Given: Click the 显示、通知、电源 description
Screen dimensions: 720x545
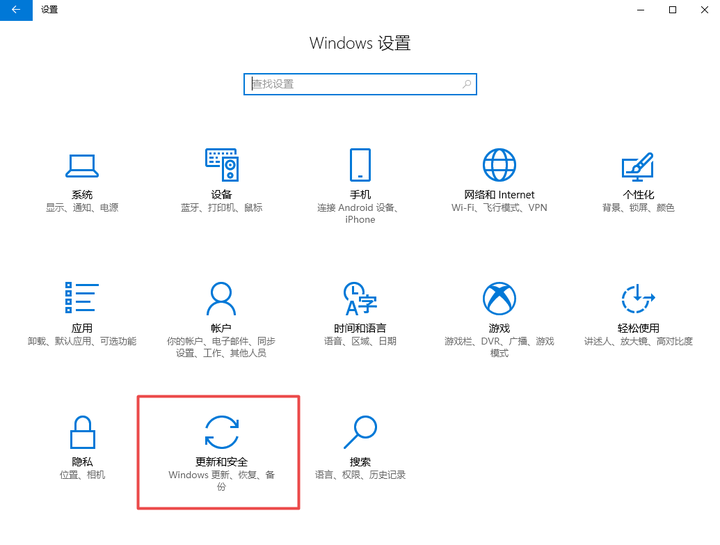Looking at the screenshot, I should coord(82,208).
